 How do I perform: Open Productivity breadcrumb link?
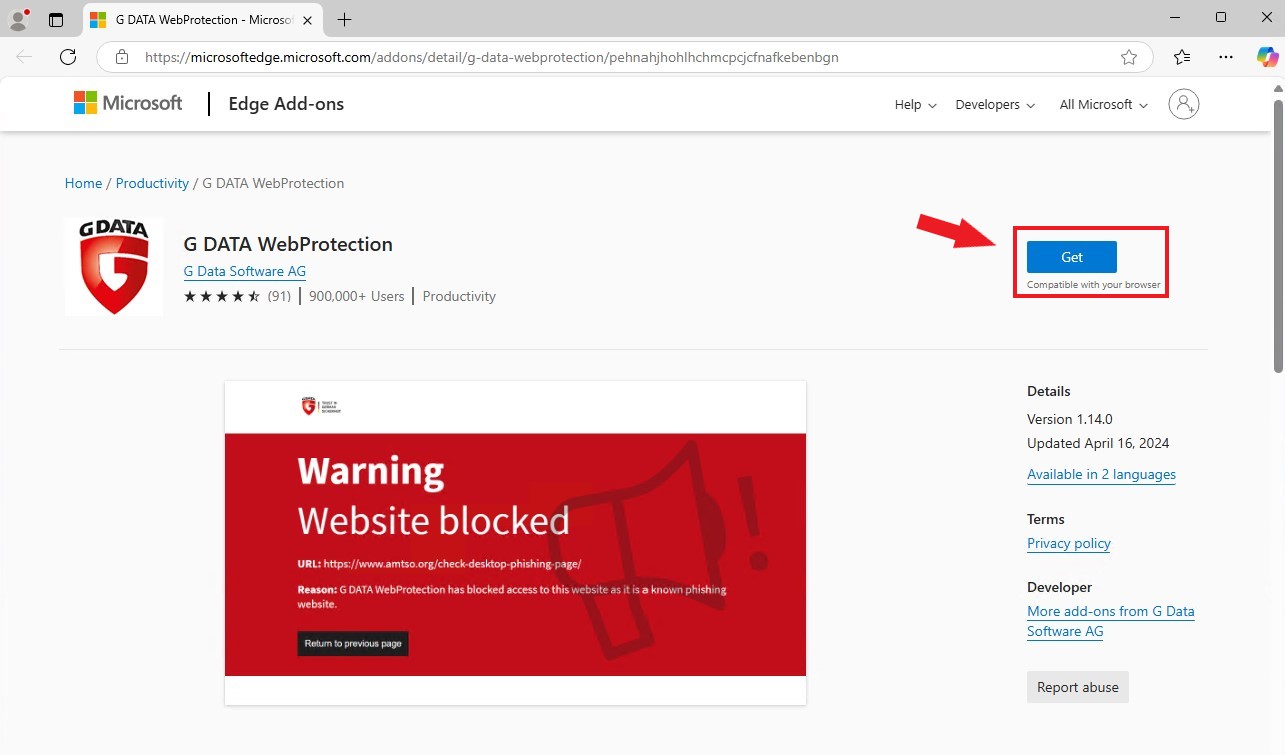tap(152, 183)
